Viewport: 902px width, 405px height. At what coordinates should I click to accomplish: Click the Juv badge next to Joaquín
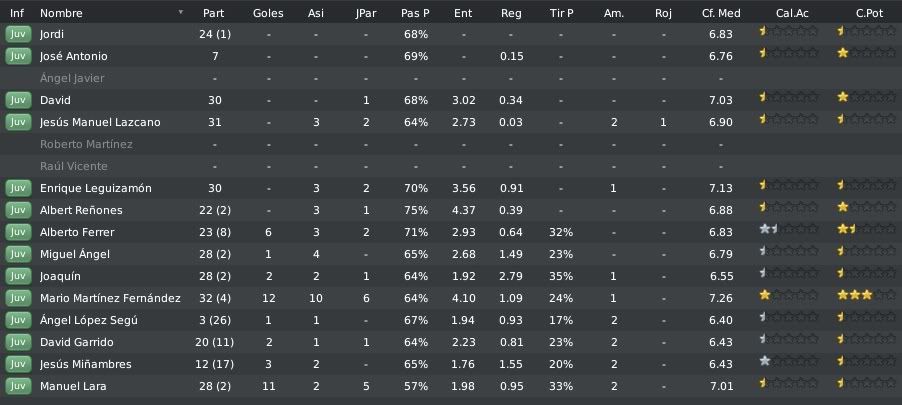18,276
